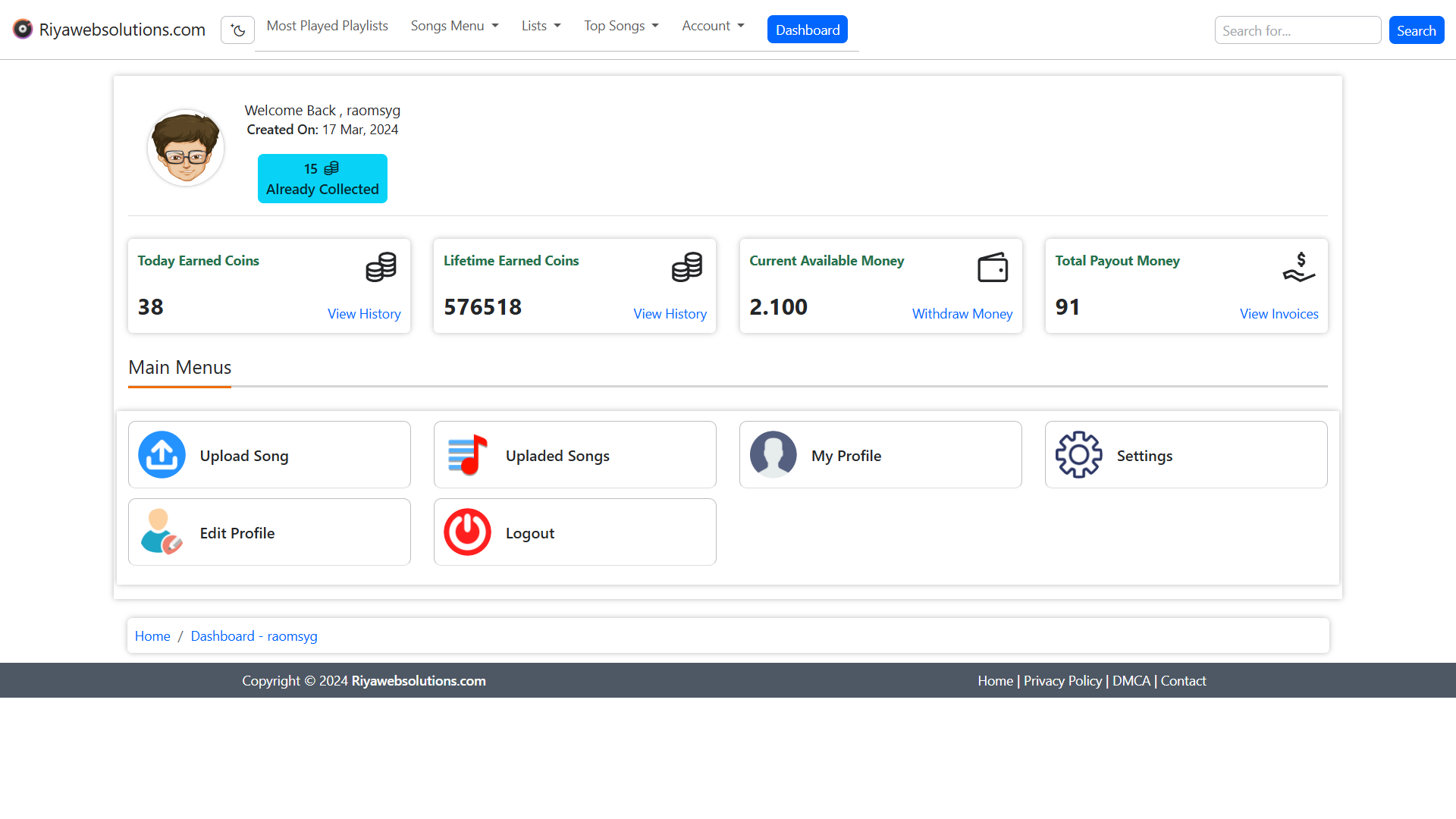Screen dimensions: 1456x819
Task: Click the red music note Upladed Songs icon
Action: 467,455
